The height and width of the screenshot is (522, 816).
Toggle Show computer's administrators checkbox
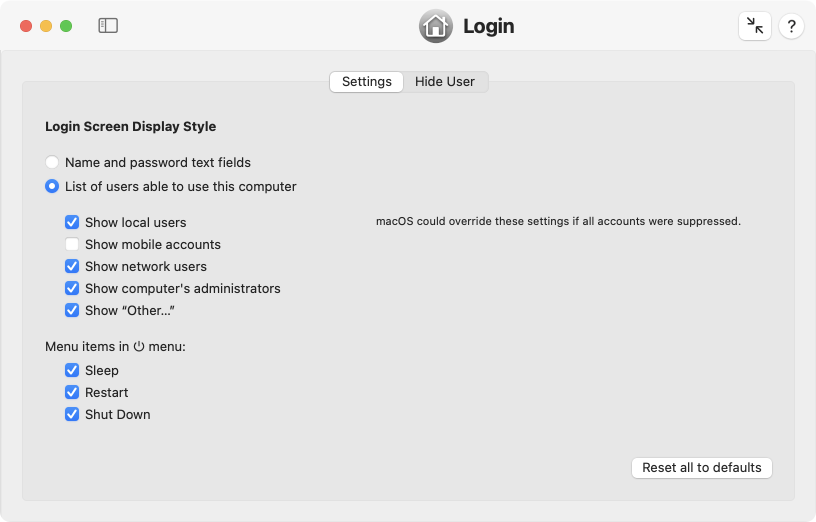coord(72,288)
